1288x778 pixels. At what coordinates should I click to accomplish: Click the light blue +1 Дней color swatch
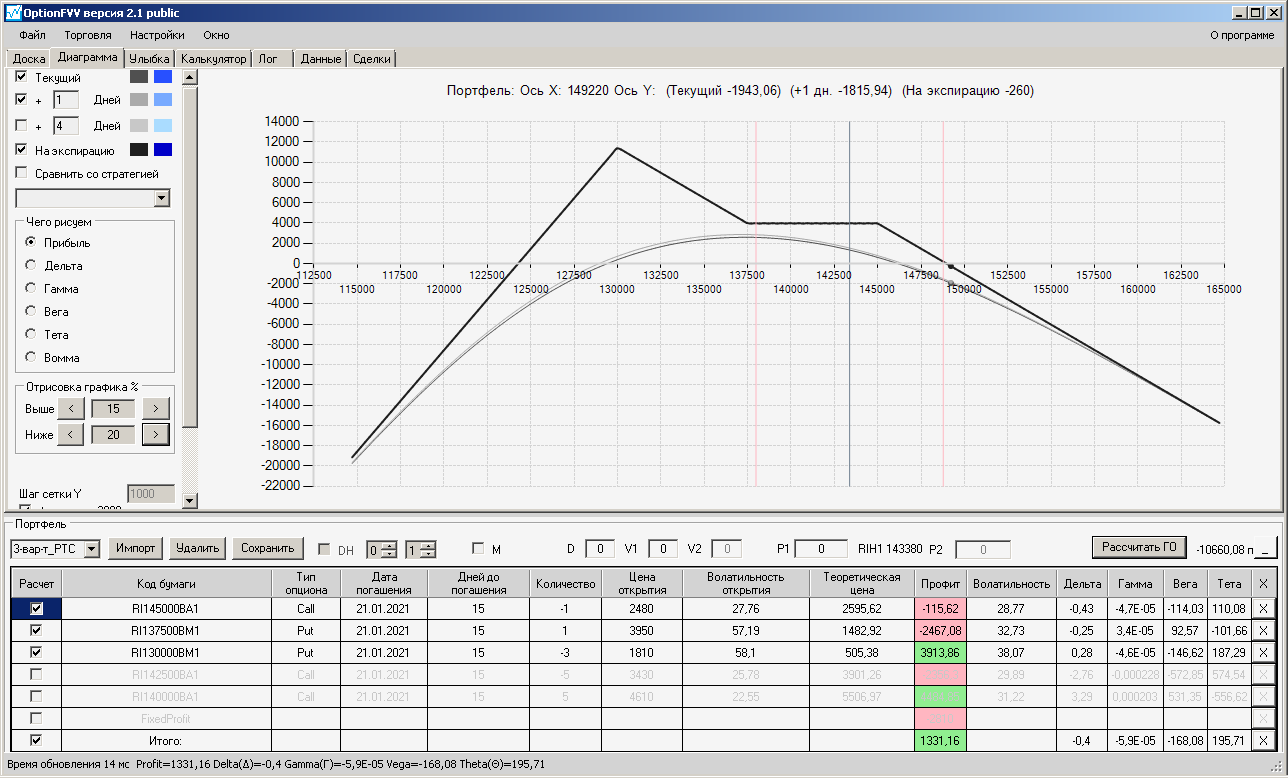[x=163, y=100]
